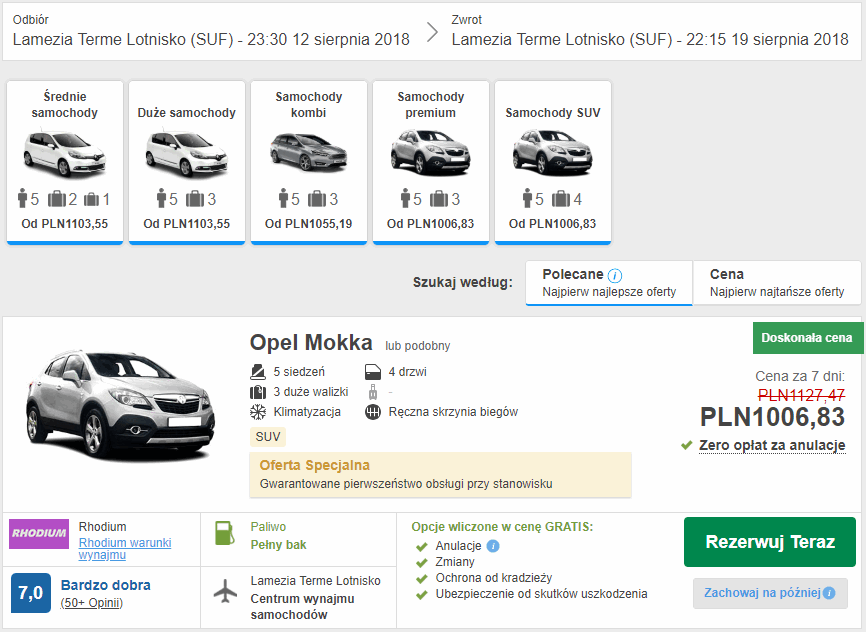
Task: Choose the Samochody kombi category card
Action: [x=309, y=161]
